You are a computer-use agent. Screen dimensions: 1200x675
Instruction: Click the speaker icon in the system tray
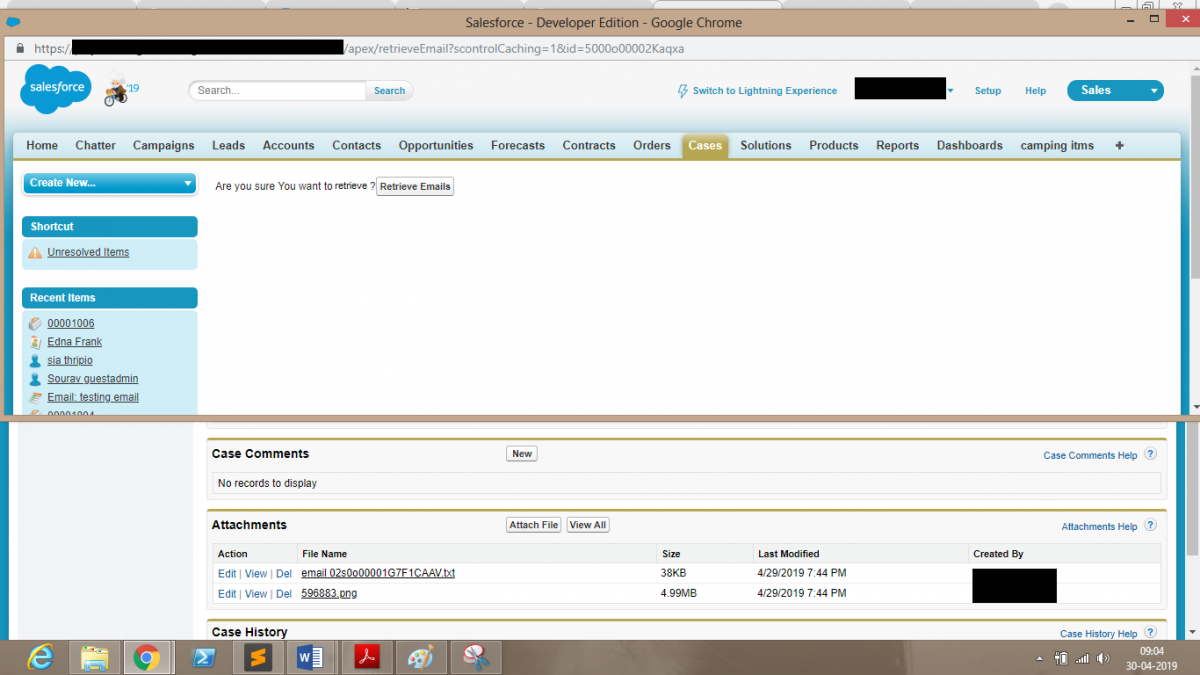1103,657
